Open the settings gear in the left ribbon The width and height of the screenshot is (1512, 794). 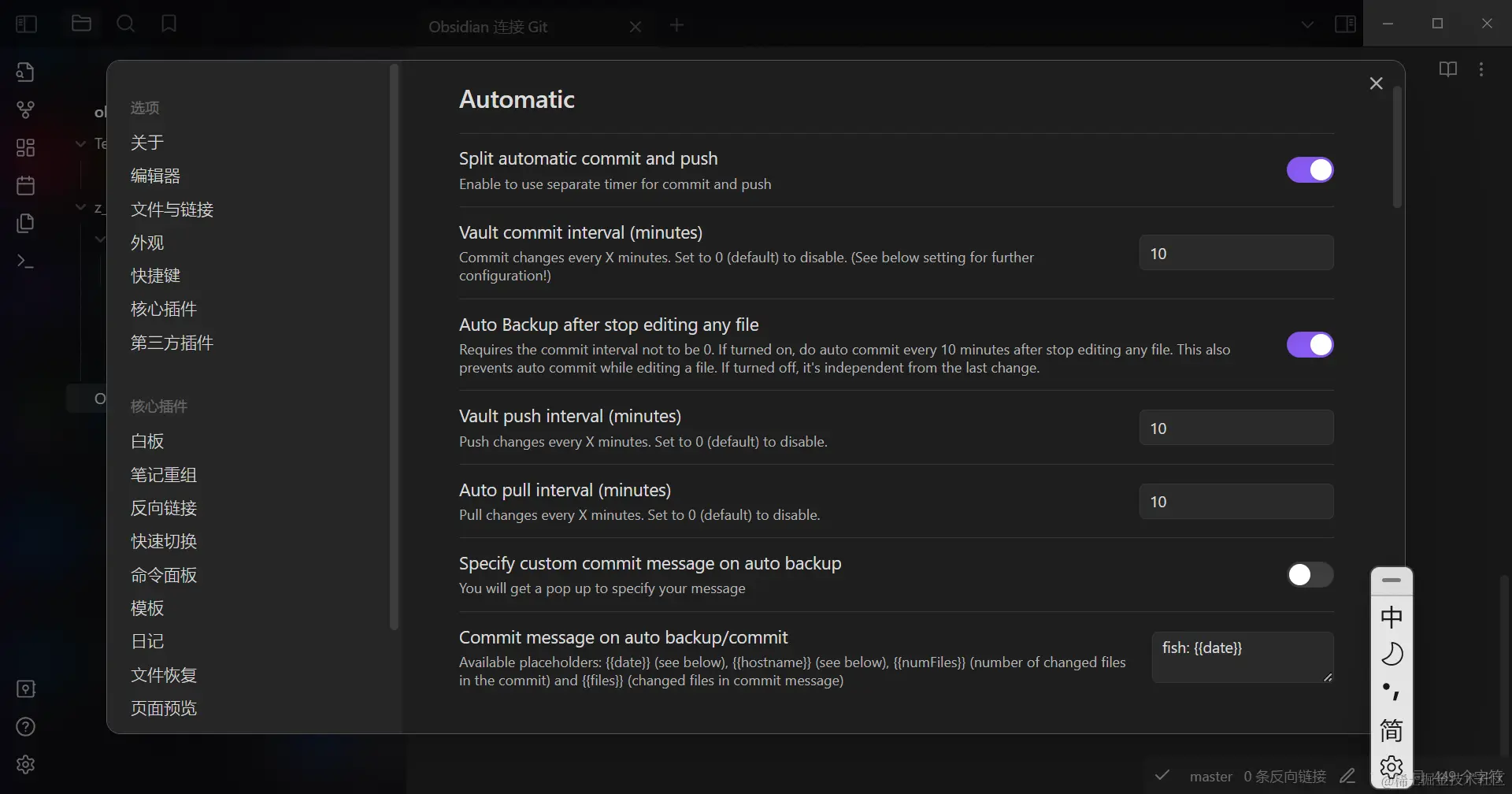25,765
